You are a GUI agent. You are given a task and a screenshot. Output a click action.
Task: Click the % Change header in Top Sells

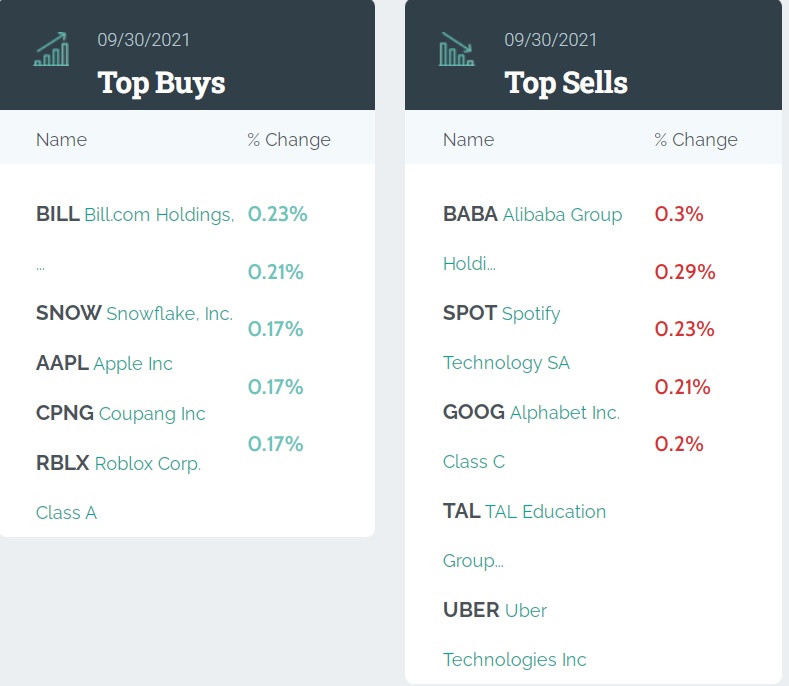(x=696, y=140)
